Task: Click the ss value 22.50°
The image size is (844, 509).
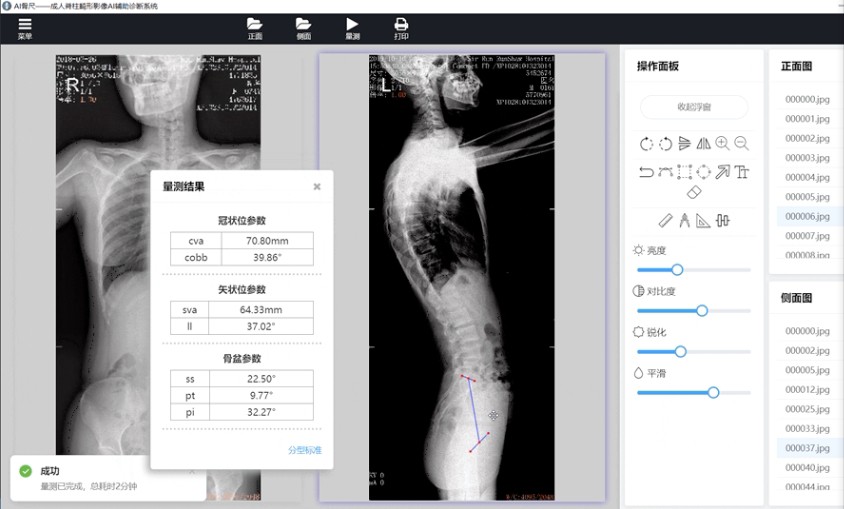Action: point(261,379)
